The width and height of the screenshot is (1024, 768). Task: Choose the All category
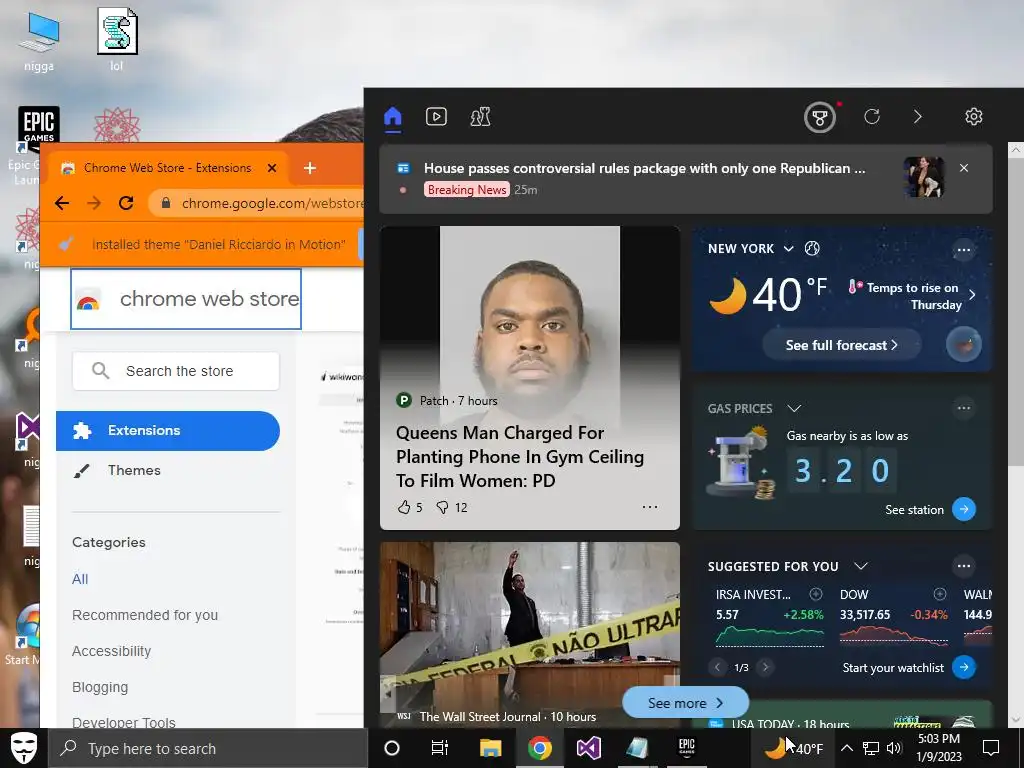click(x=80, y=579)
